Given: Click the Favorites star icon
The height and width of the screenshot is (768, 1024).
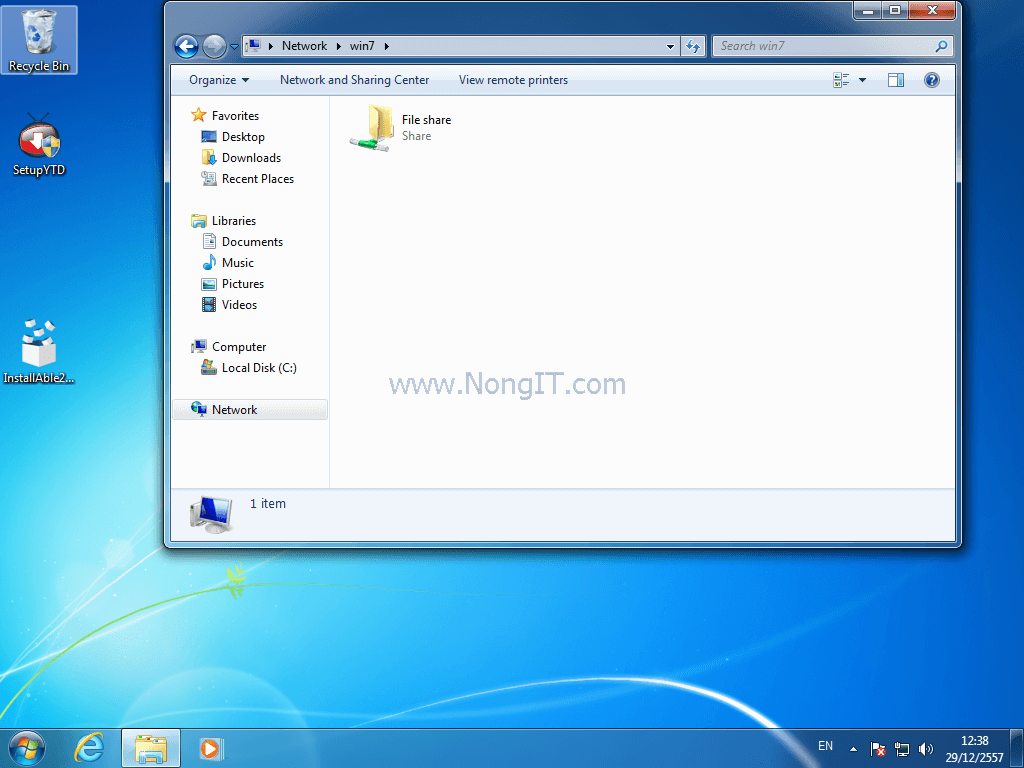Looking at the screenshot, I should tap(199, 115).
